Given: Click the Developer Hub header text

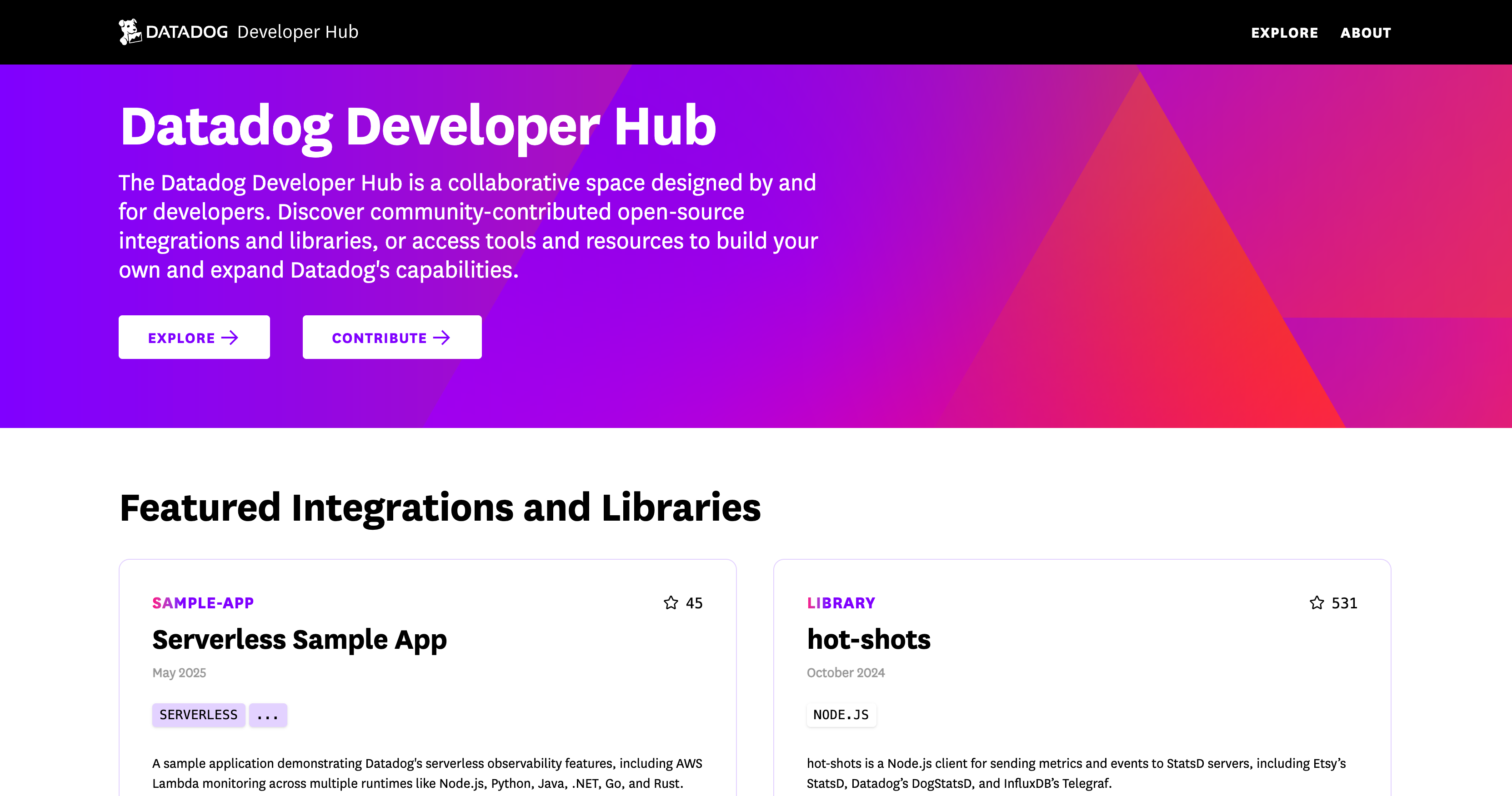Looking at the screenshot, I should (x=298, y=31).
